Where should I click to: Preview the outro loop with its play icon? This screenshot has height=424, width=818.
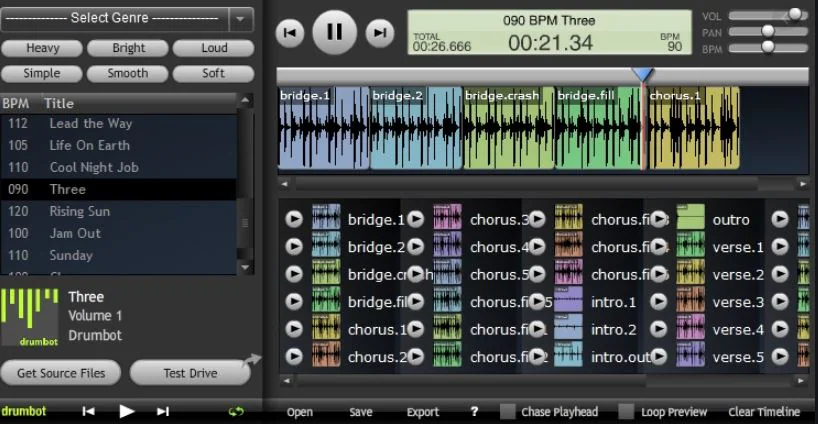[x=659, y=219]
